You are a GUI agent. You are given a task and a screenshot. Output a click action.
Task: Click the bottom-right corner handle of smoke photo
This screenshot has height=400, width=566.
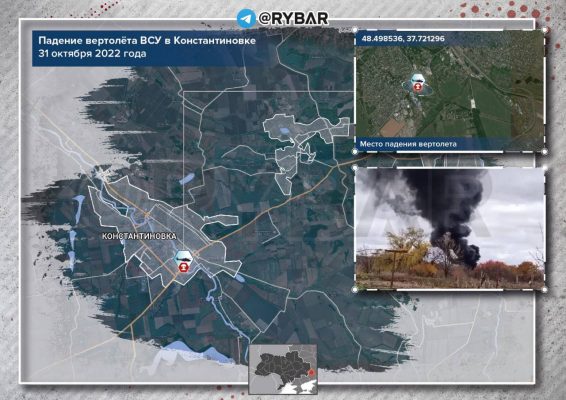click(545, 289)
